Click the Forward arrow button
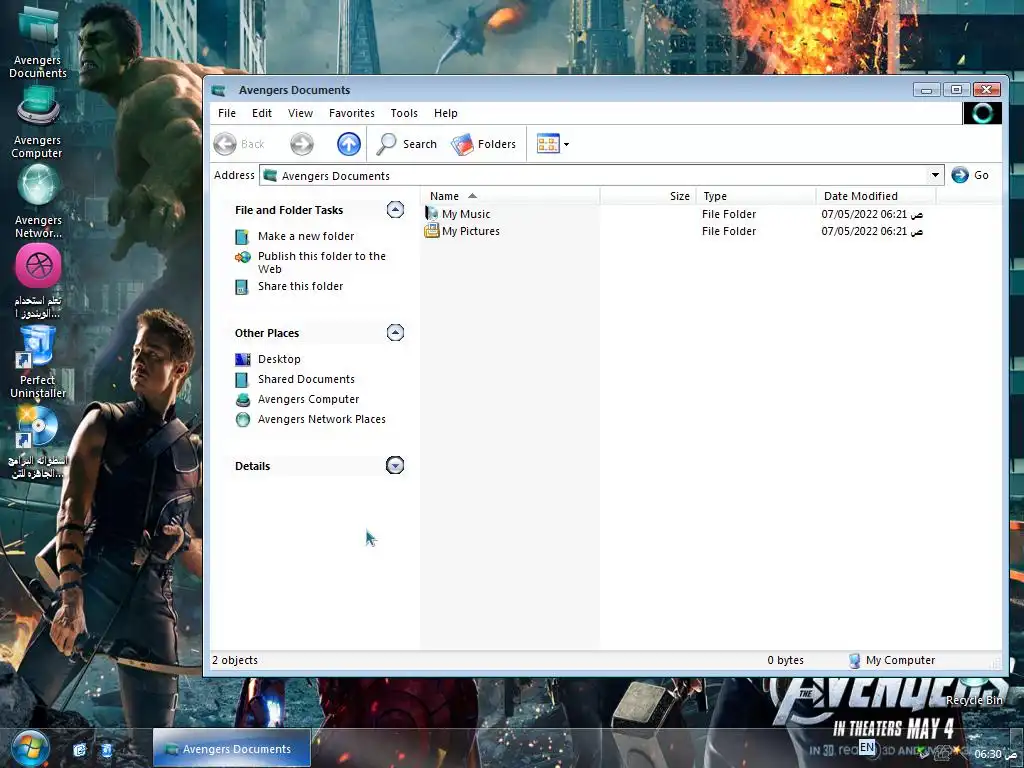This screenshot has width=1024, height=768. point(302,144)
